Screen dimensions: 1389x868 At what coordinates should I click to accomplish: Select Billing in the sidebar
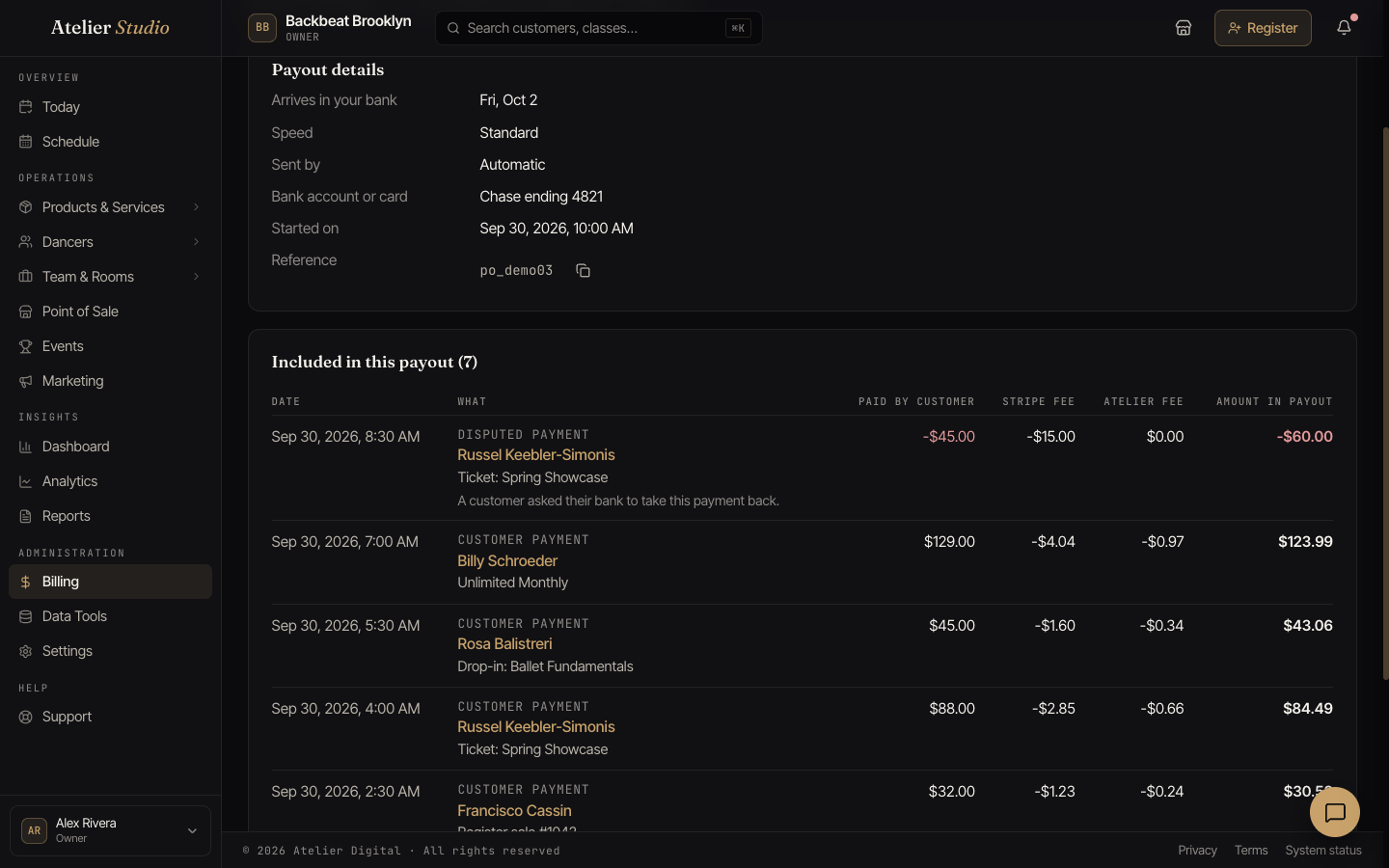click(x=110, y=582)
